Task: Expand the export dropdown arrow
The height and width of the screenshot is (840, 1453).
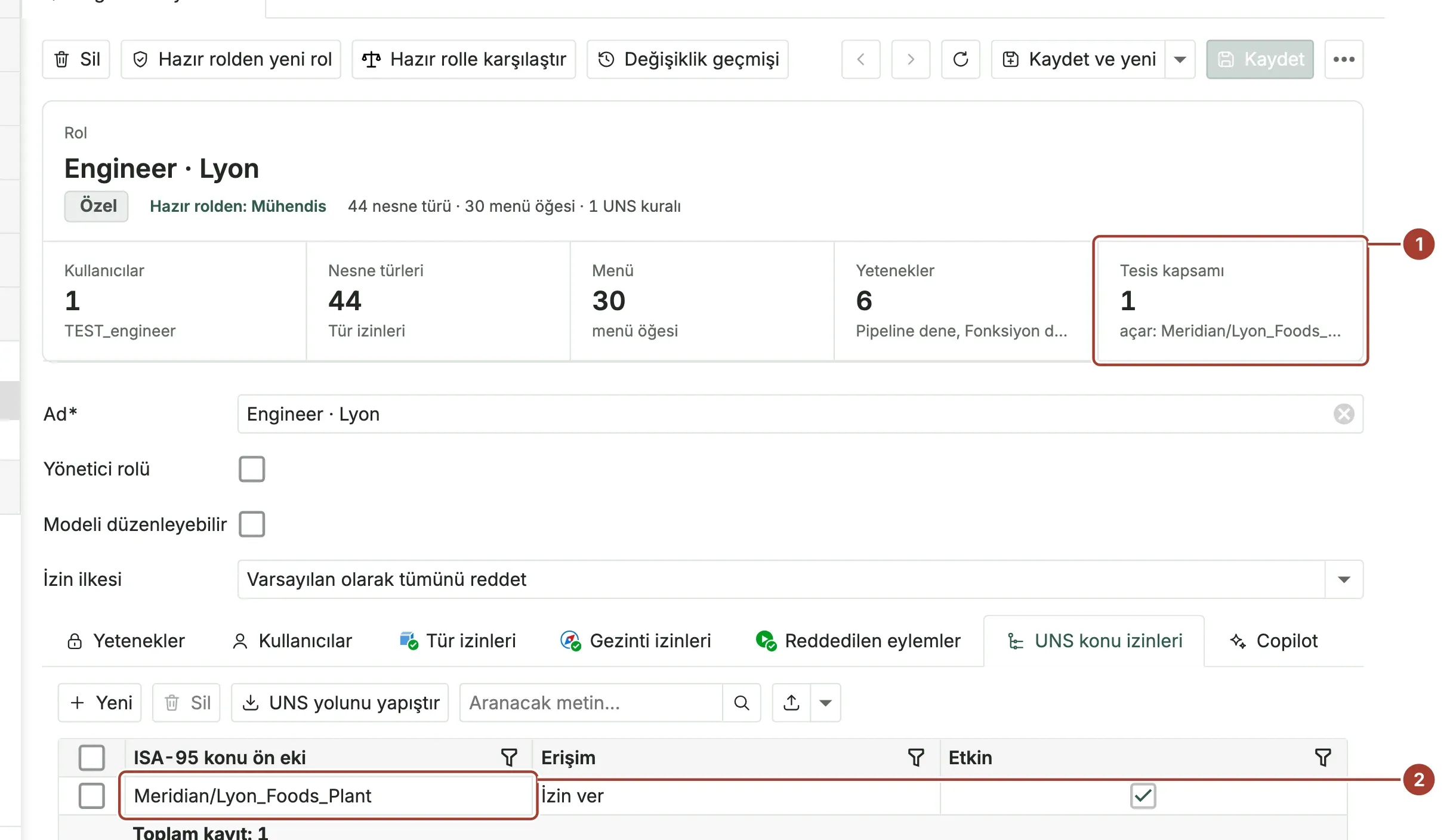Action: 826,703
